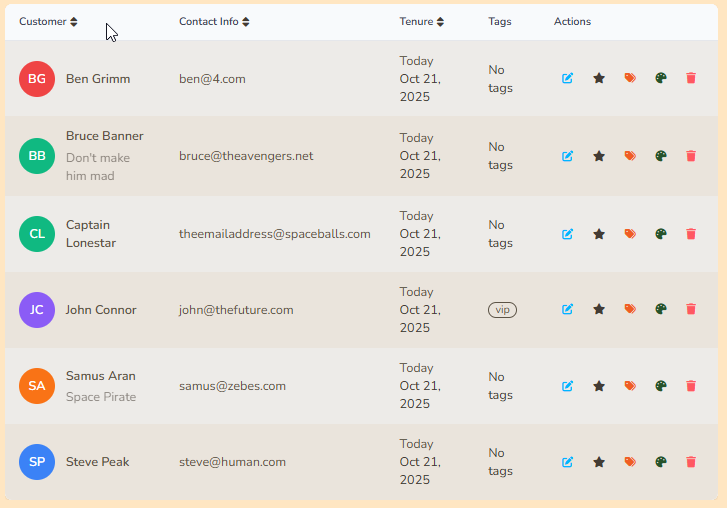Click the green CL avatar circle

(37, 234)
